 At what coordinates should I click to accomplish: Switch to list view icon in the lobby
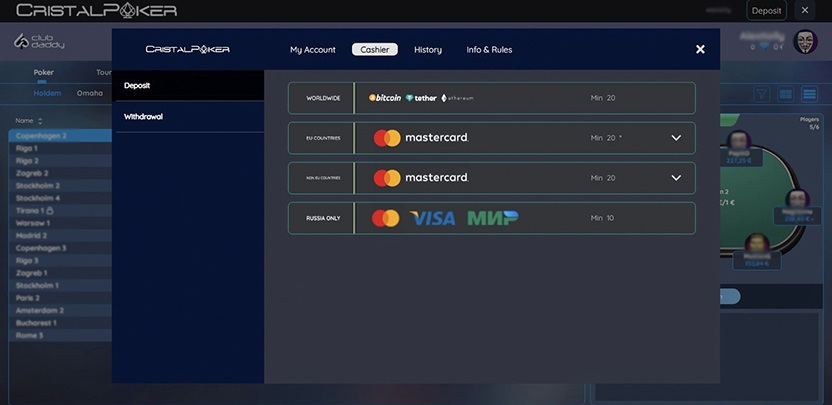point(809,94)
